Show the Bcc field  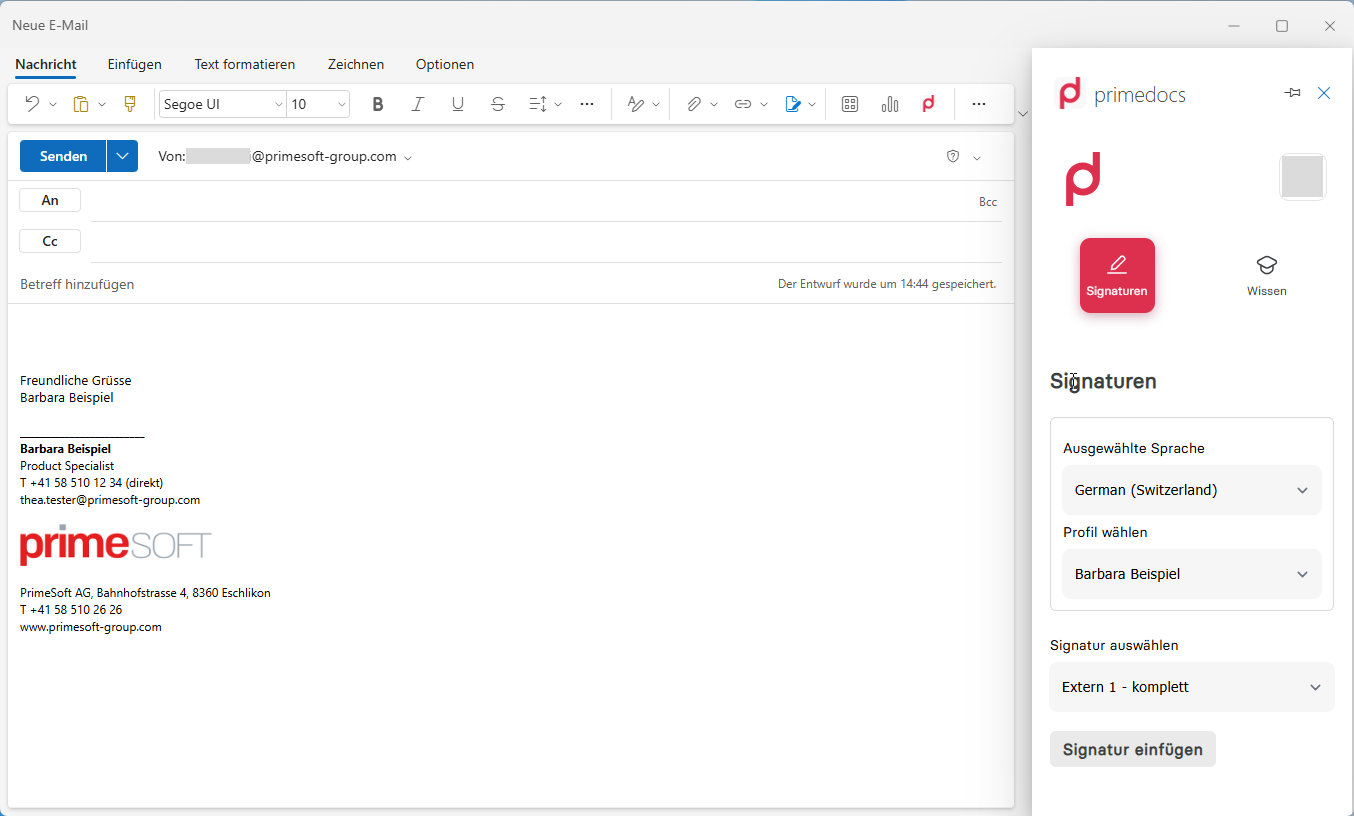(x=988, y=202)
